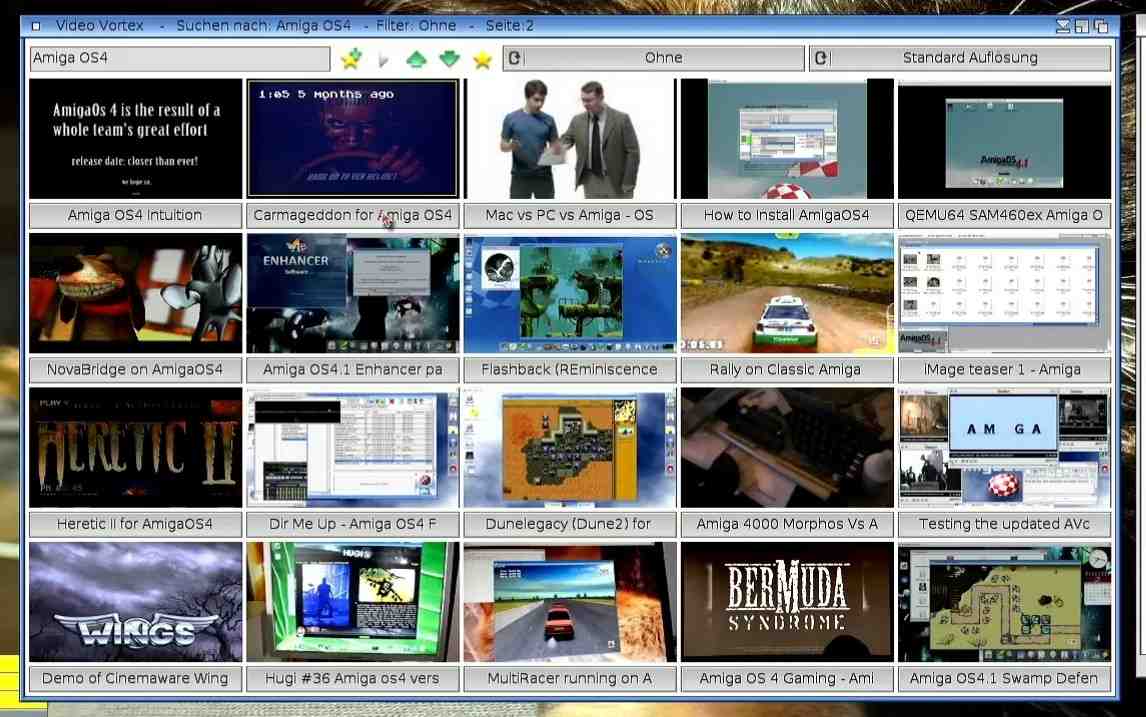Click the 'Flashback (REminiscence' title button
1146x717 pixels.
pyautogui.click(x=569, y=369)
